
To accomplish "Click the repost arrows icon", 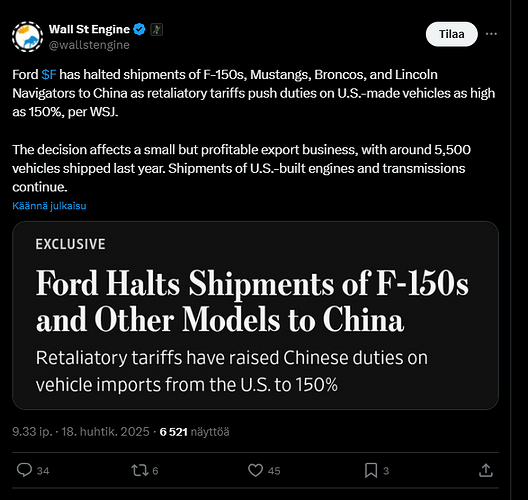I will point(140,470).
